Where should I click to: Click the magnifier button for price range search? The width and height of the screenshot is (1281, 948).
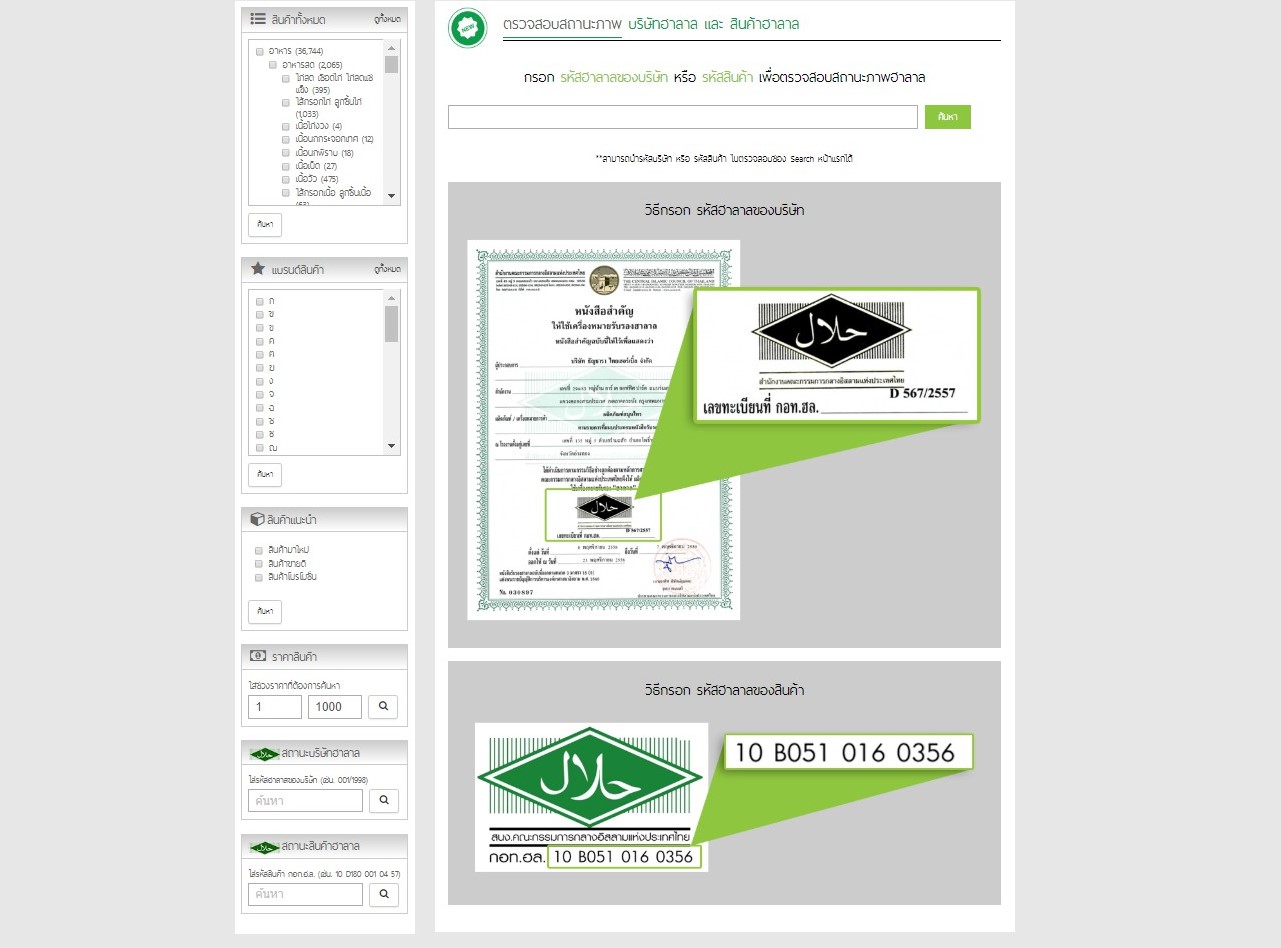click(384, 707)
